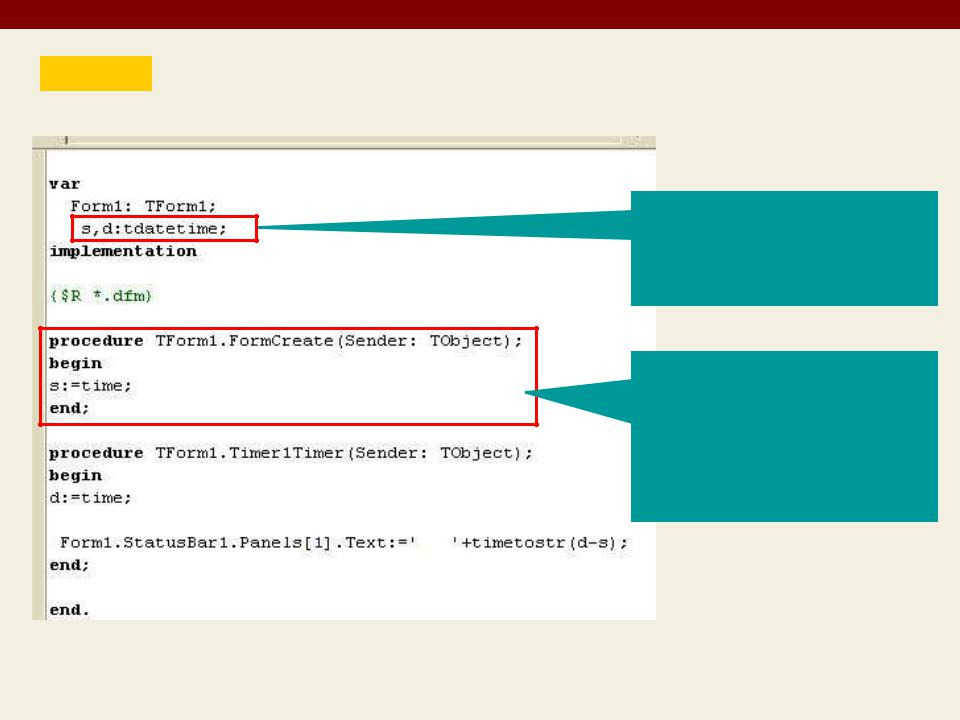Click the 's,d:tdatetime;' variable declaration
Screen dimensions: 960x720
click(154, 229)
